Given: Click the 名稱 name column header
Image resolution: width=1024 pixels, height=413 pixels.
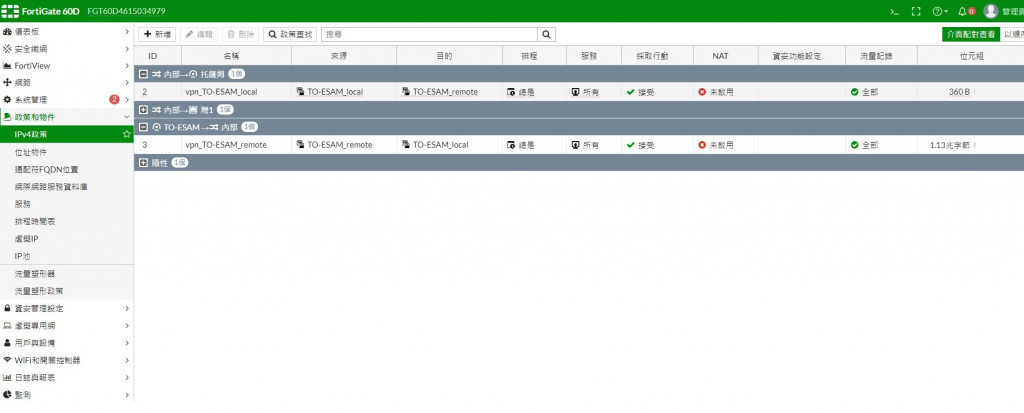Looking at the screenshot, I should [x=236, y=56].
